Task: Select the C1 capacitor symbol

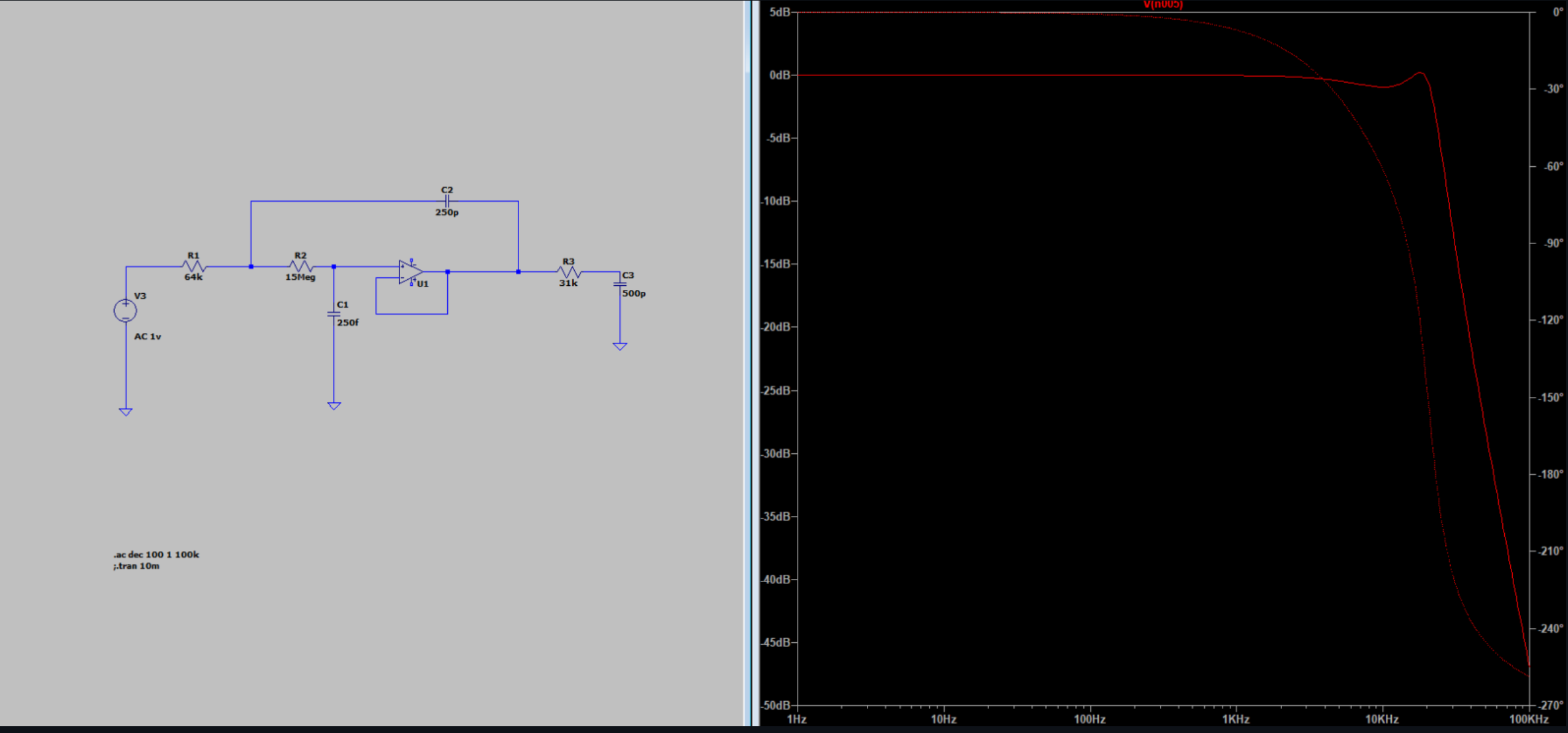Action: click(x=334, y=314)
